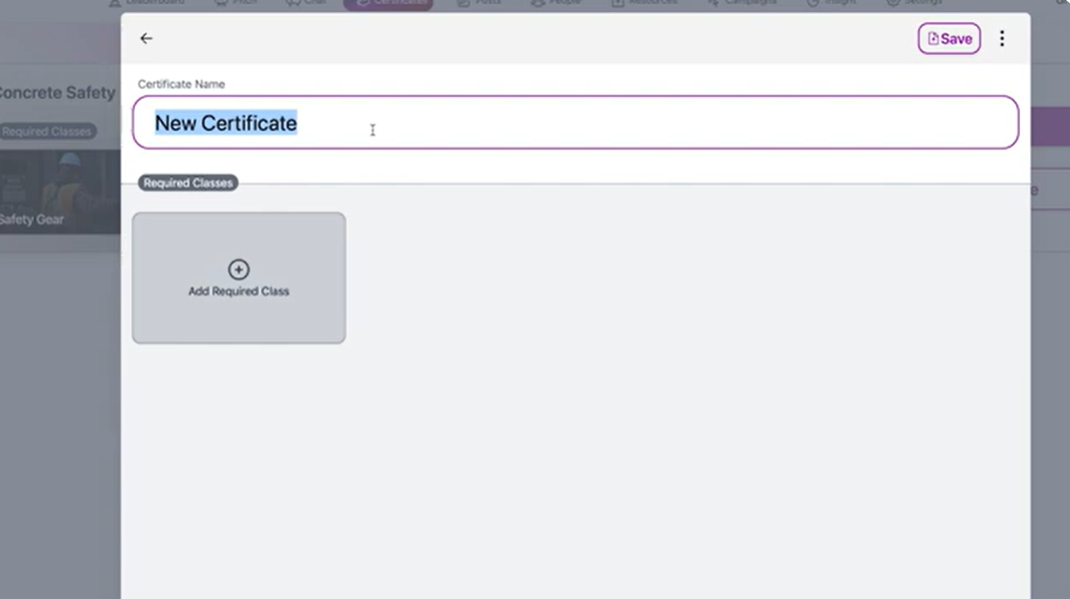The image size is (1070, 599).
Task: Click the Certificate Name field label
Action: [x=181, y=84]
